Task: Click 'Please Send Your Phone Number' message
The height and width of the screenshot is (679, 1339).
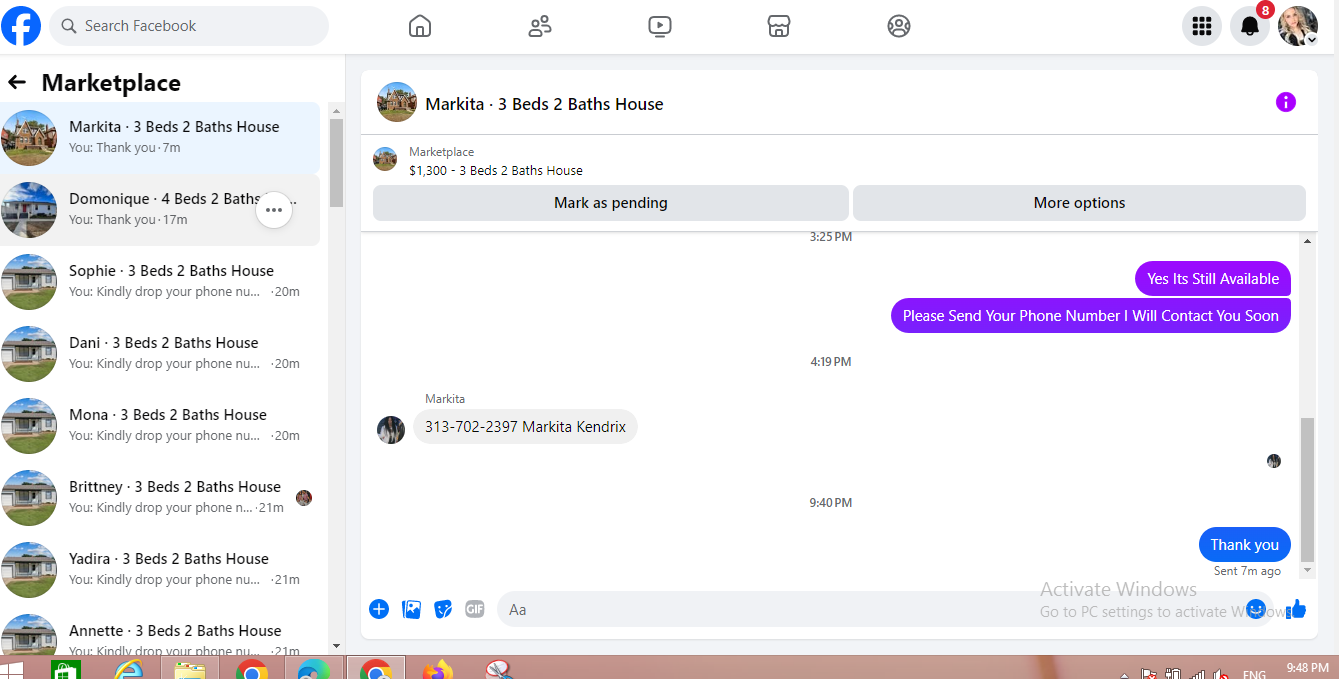Action: [1091, 316]
